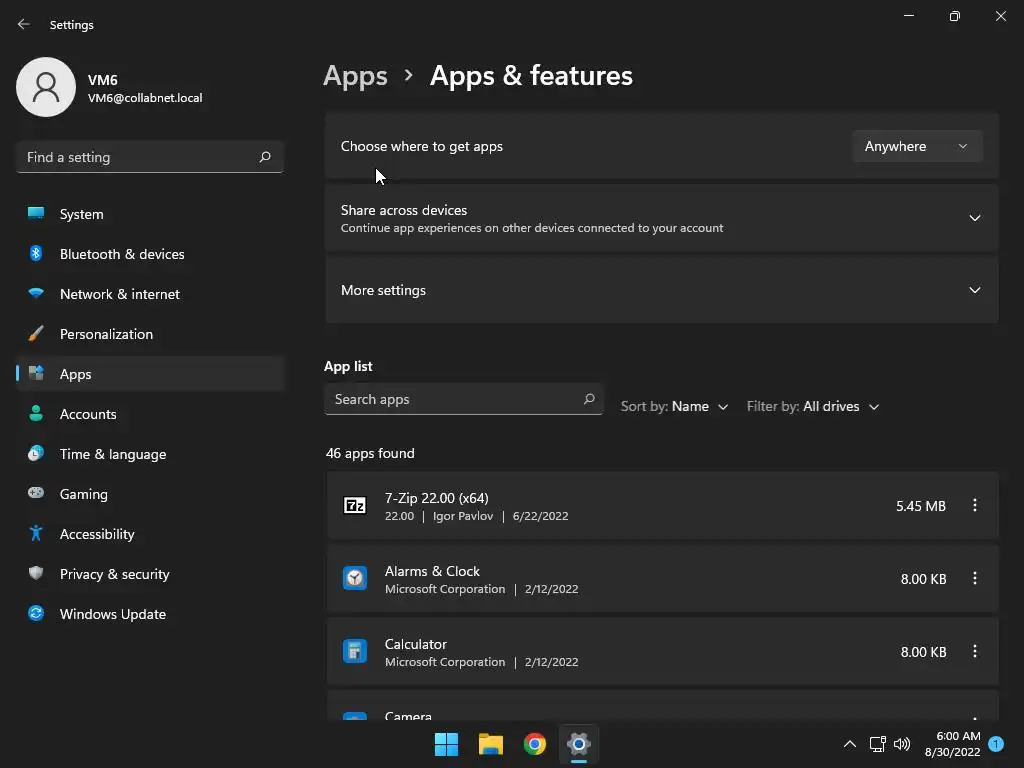Viewport: 1024px width, 768px height.
Task: Click the back arrow in Settings
Action: 24,24
